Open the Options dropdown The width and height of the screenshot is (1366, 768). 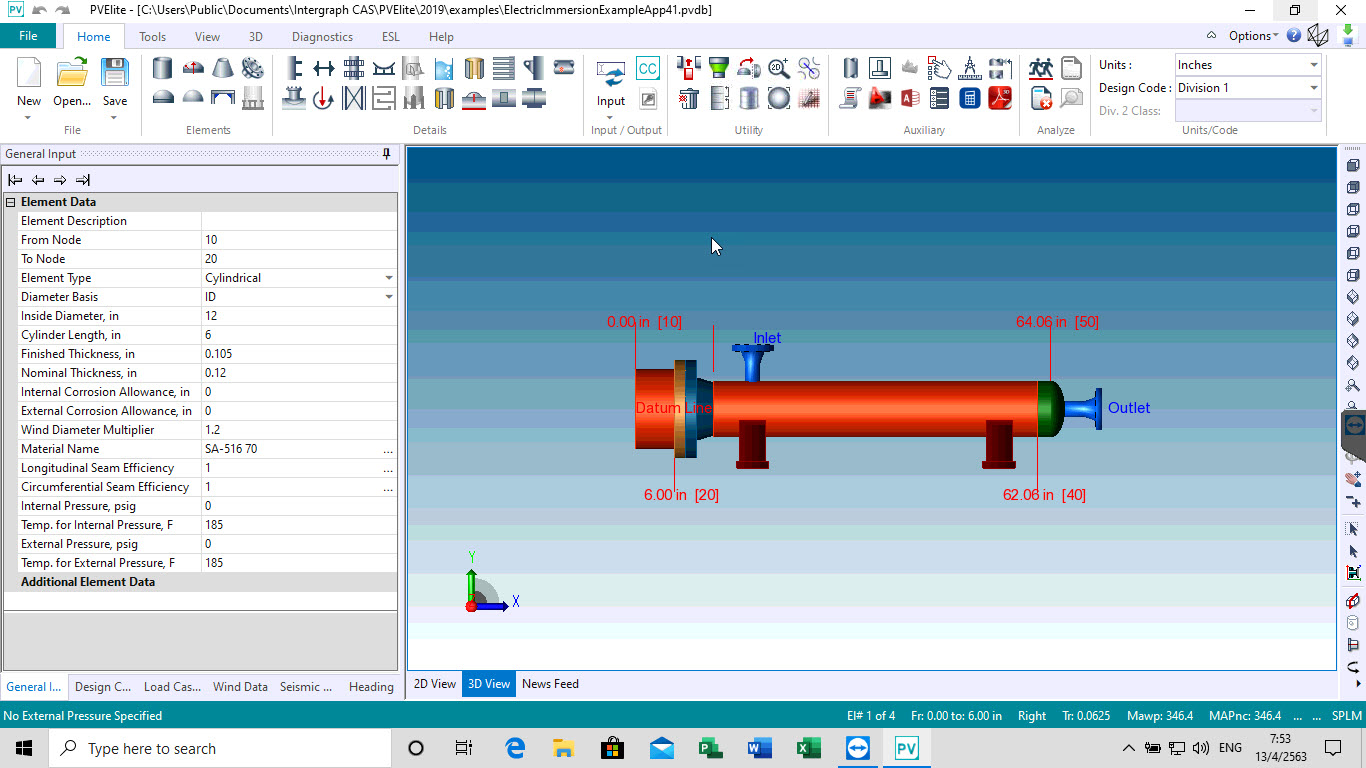click(x=1253, y=36)
